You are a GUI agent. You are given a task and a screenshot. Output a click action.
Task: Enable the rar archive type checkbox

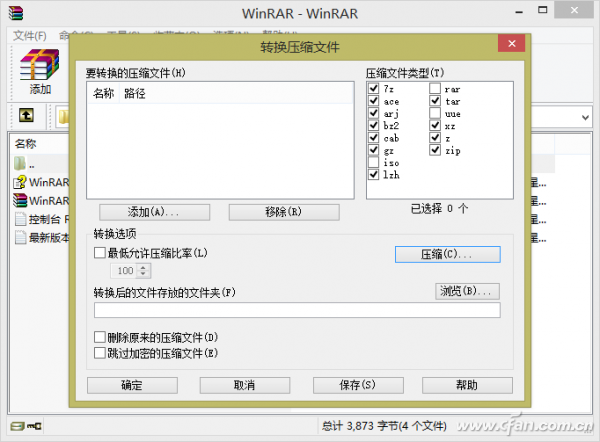435,88
